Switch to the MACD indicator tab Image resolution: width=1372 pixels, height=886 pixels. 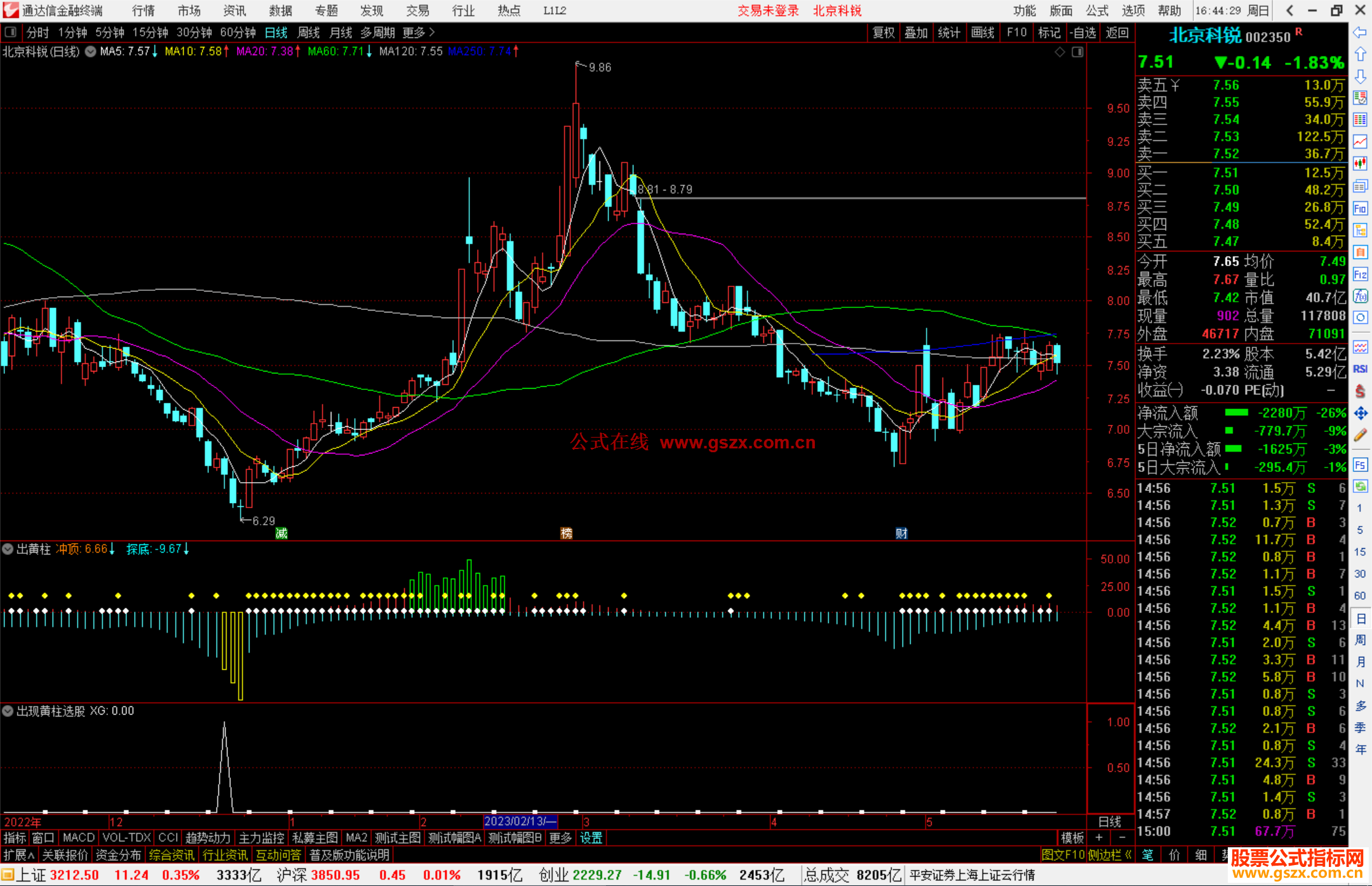(x=78, y=838)
